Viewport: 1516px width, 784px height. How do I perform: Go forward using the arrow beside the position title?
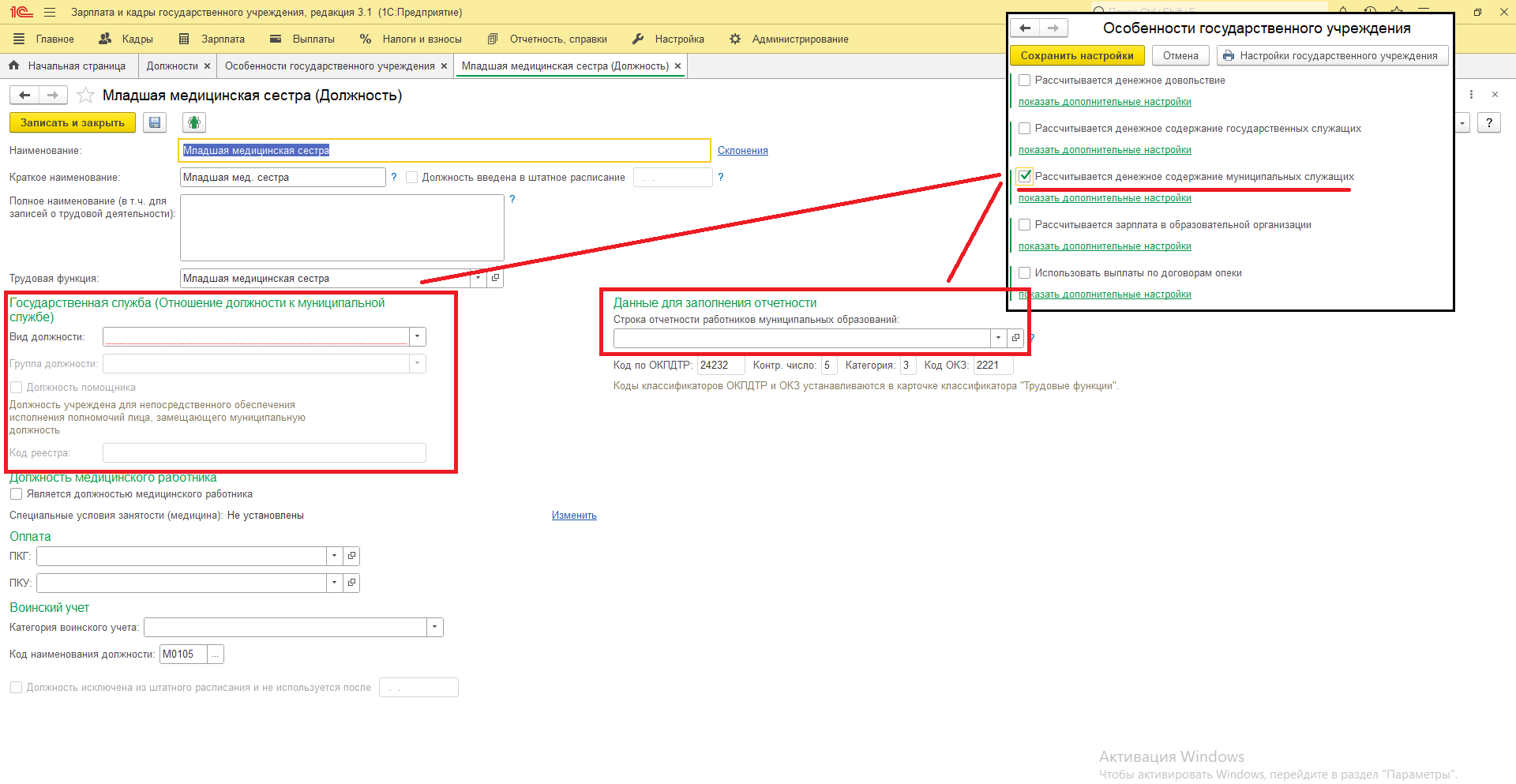pyautogui.click(x=53, y=96)
